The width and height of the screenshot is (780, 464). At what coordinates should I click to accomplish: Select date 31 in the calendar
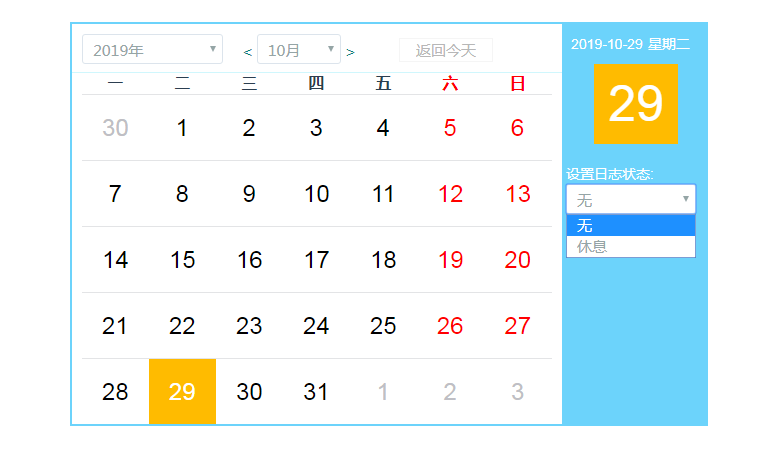pyautogui.click(x=316, y=391)
